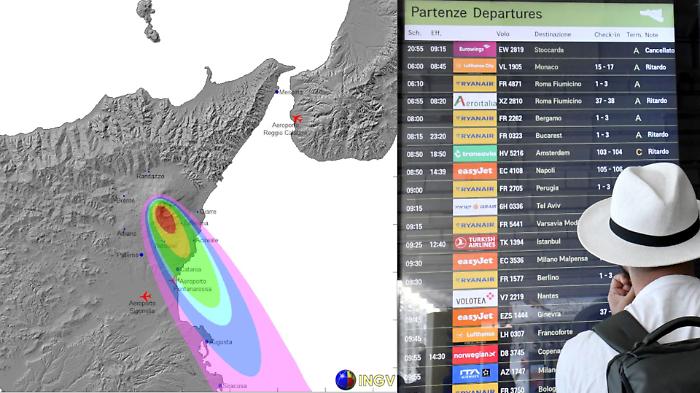Click the Volo column header

(503, 34)
